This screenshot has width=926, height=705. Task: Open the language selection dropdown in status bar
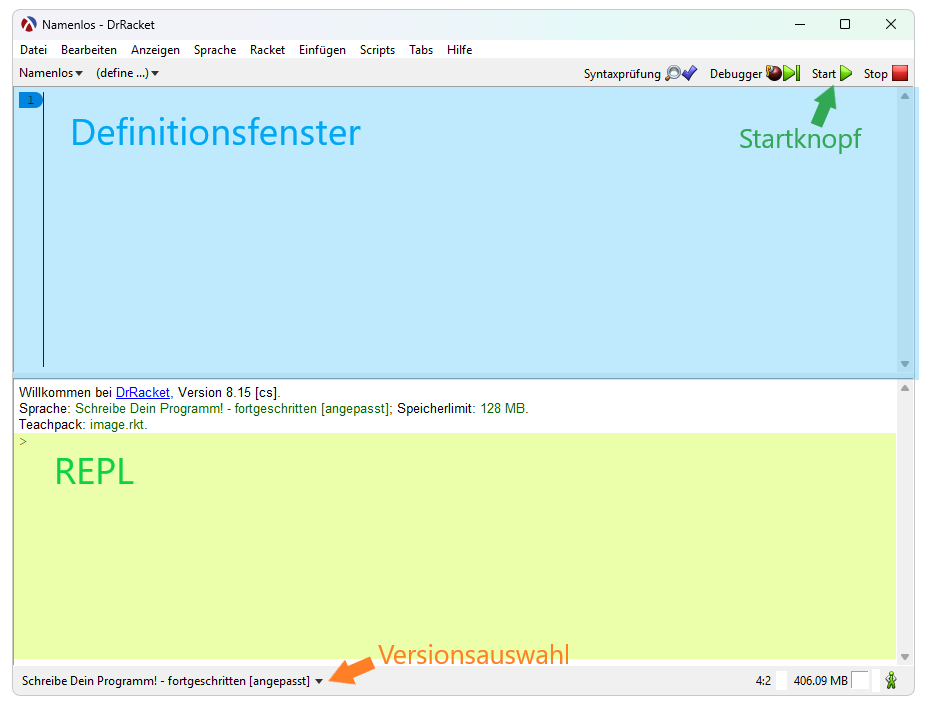pos(172,681)
